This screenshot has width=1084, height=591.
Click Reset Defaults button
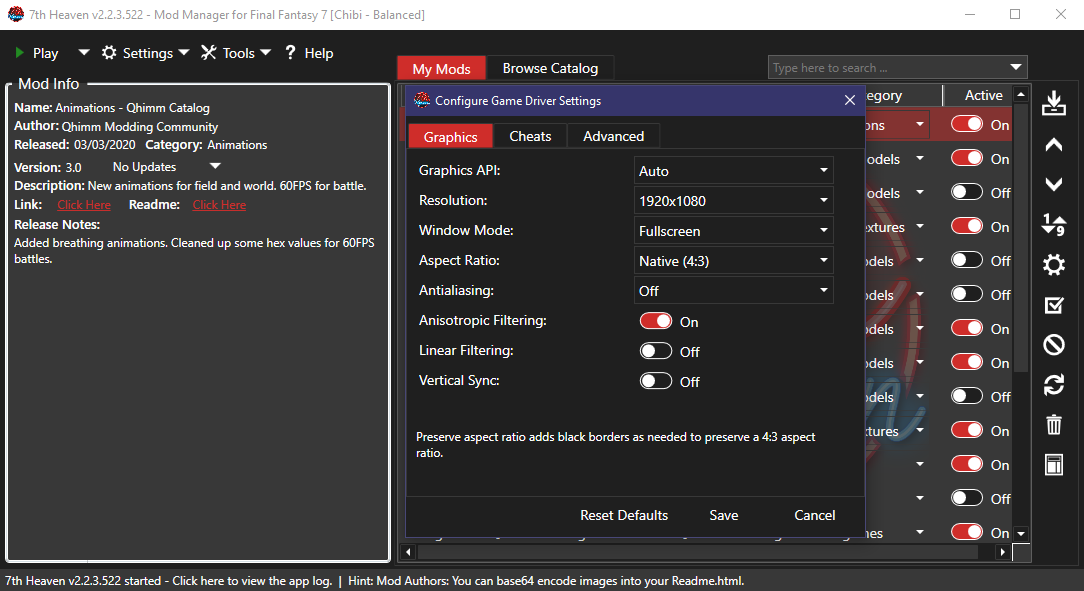(x=624, y=515)
